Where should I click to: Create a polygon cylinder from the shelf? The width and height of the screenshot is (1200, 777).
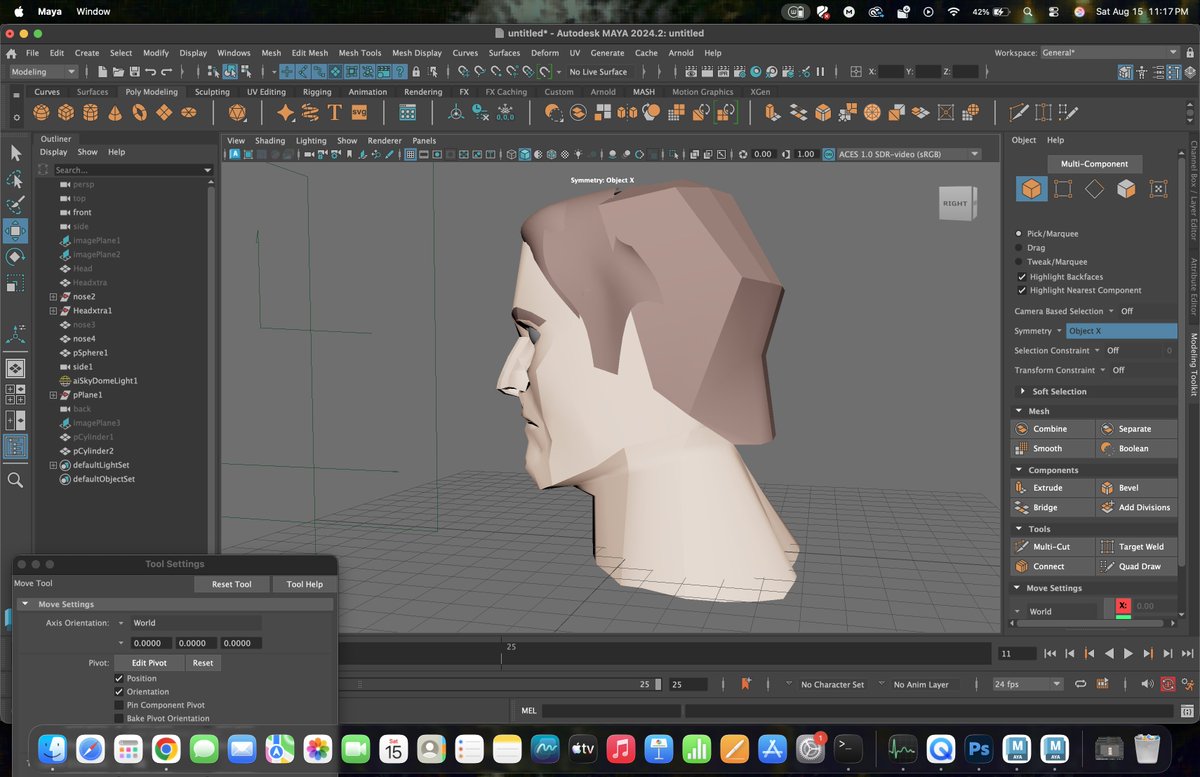[90, 112]
